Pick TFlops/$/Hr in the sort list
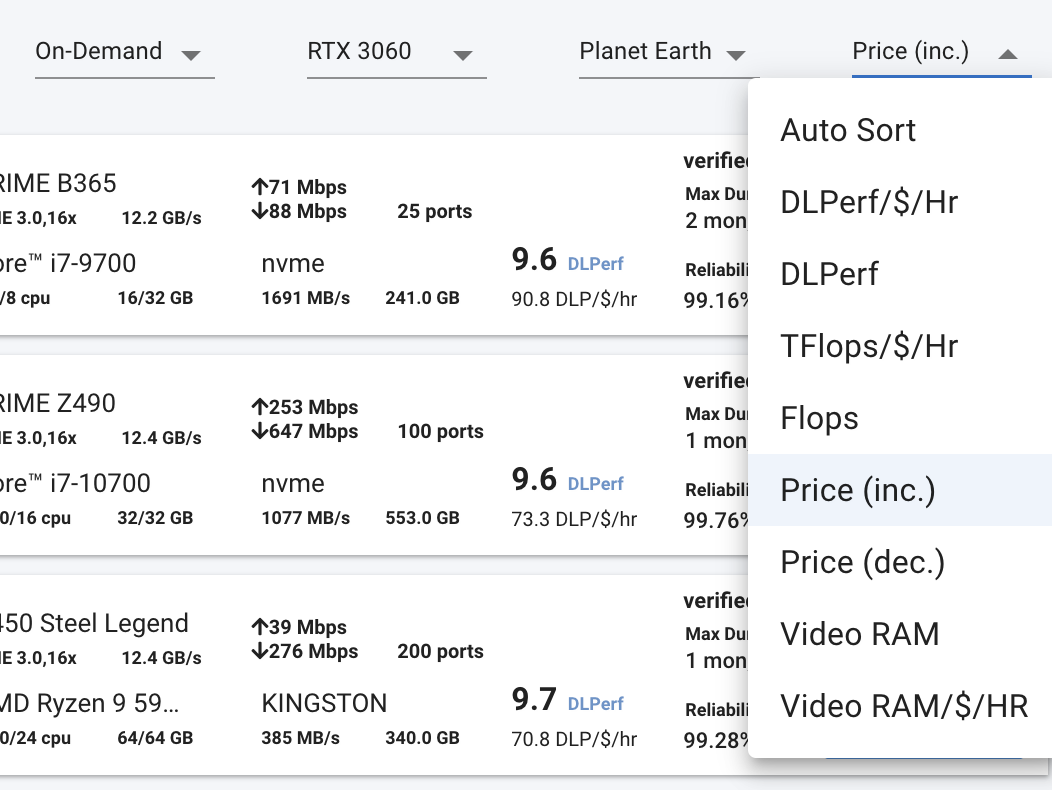 (869, 346)
